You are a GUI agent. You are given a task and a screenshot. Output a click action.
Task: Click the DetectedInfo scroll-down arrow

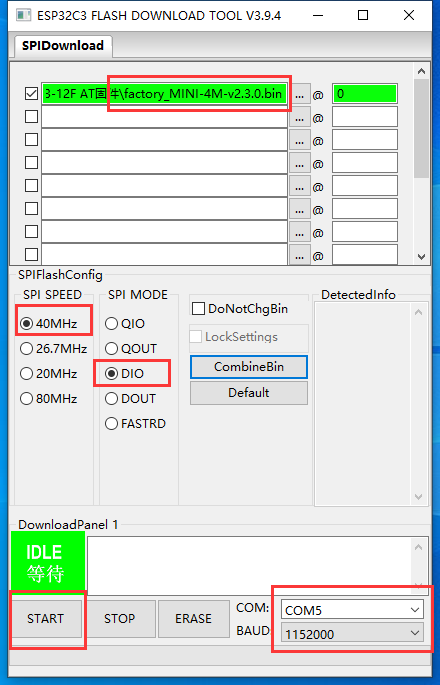click(x=418, y=497)
